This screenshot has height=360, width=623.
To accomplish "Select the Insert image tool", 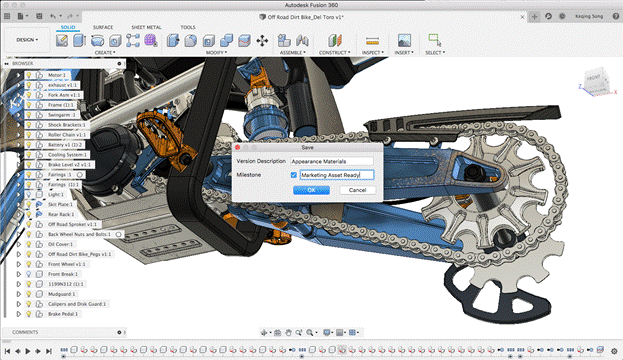I will tap(404, 41).
